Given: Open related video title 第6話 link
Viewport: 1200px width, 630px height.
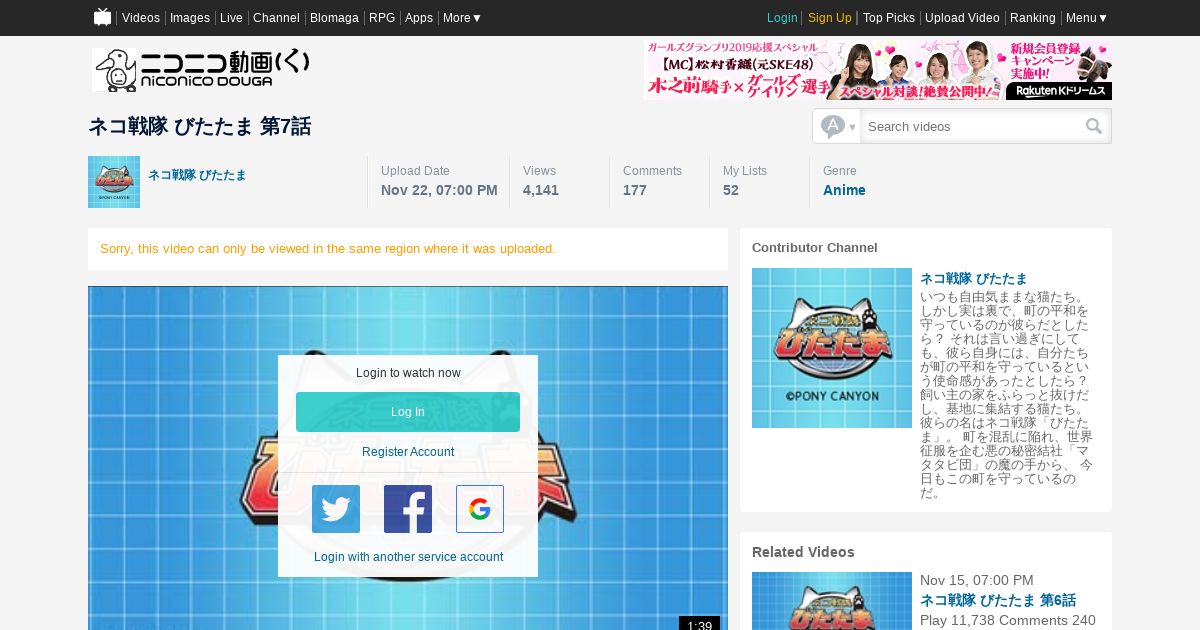Looking at the screenshot, I should pyautogui.click(x=998, y=600).
